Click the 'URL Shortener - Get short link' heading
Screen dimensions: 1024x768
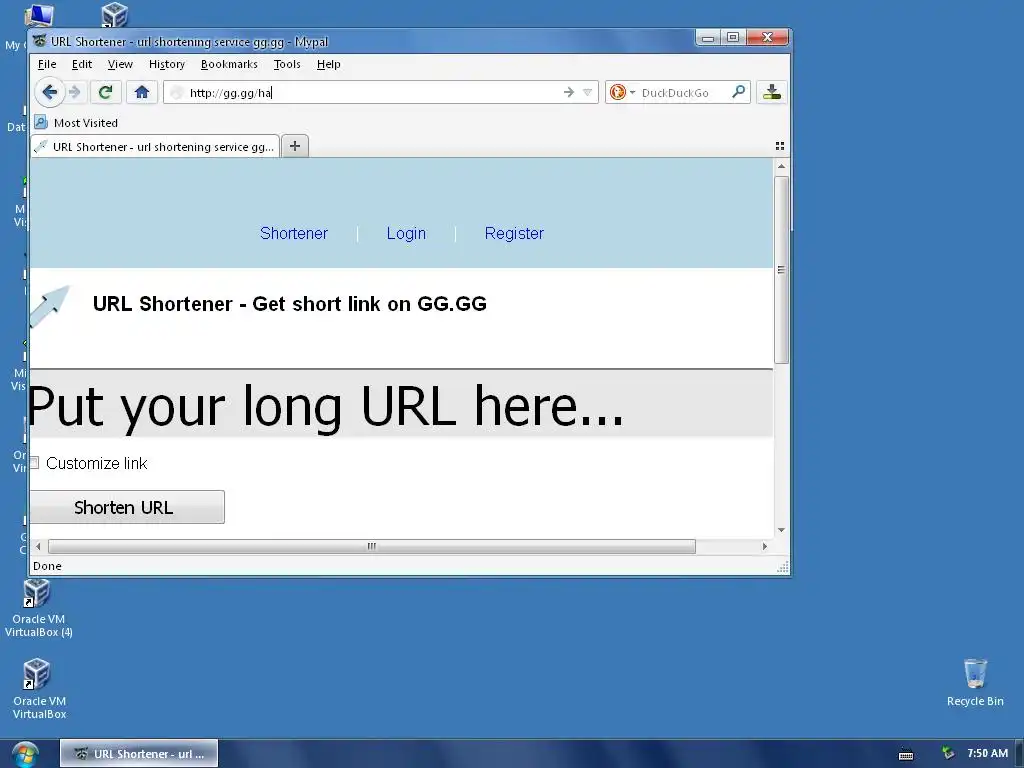(x=290, y=304)
